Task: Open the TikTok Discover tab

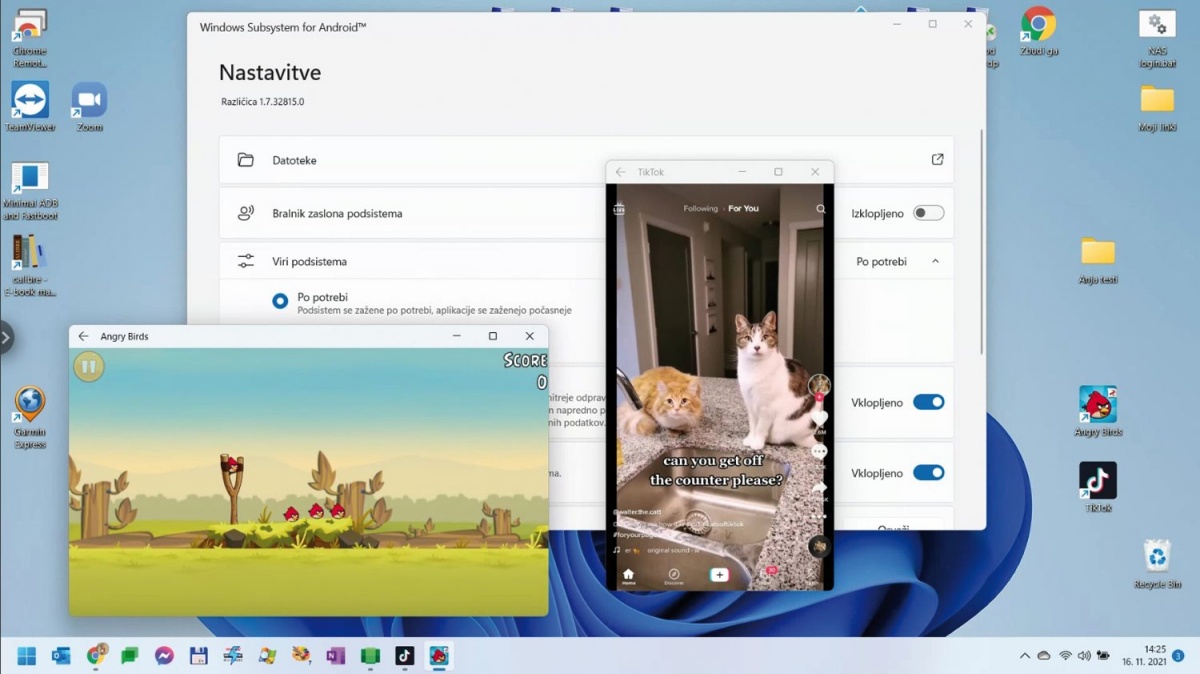Action: [674, 576]
